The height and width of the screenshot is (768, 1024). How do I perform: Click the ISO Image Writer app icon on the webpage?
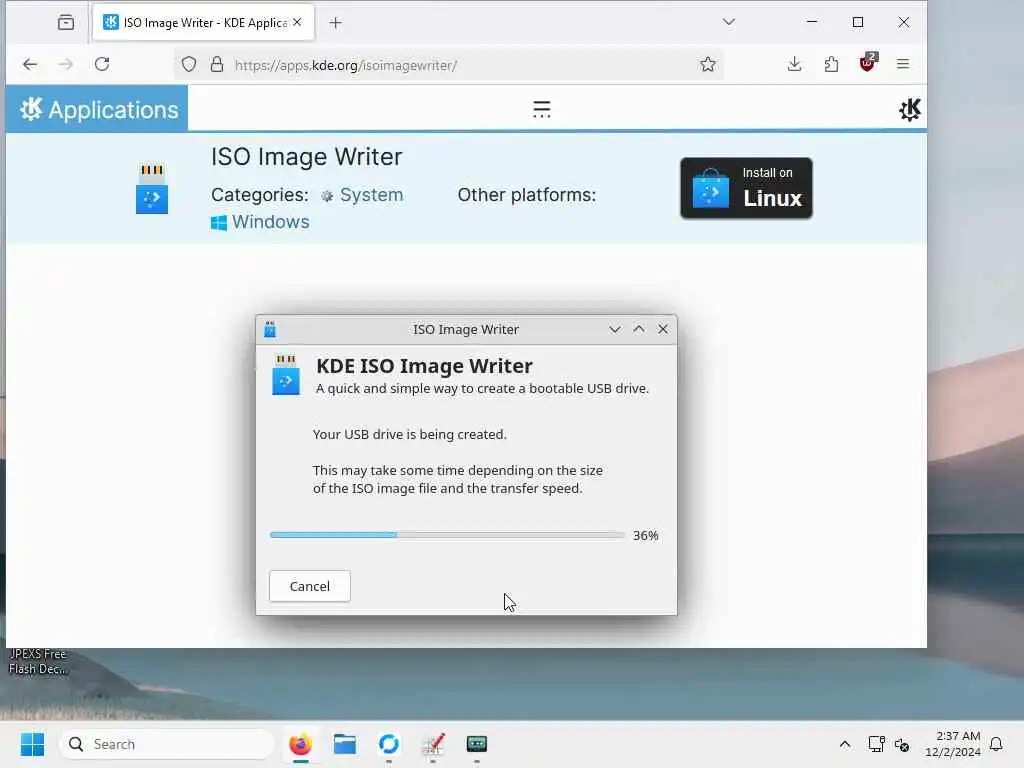tap(152, 189)
